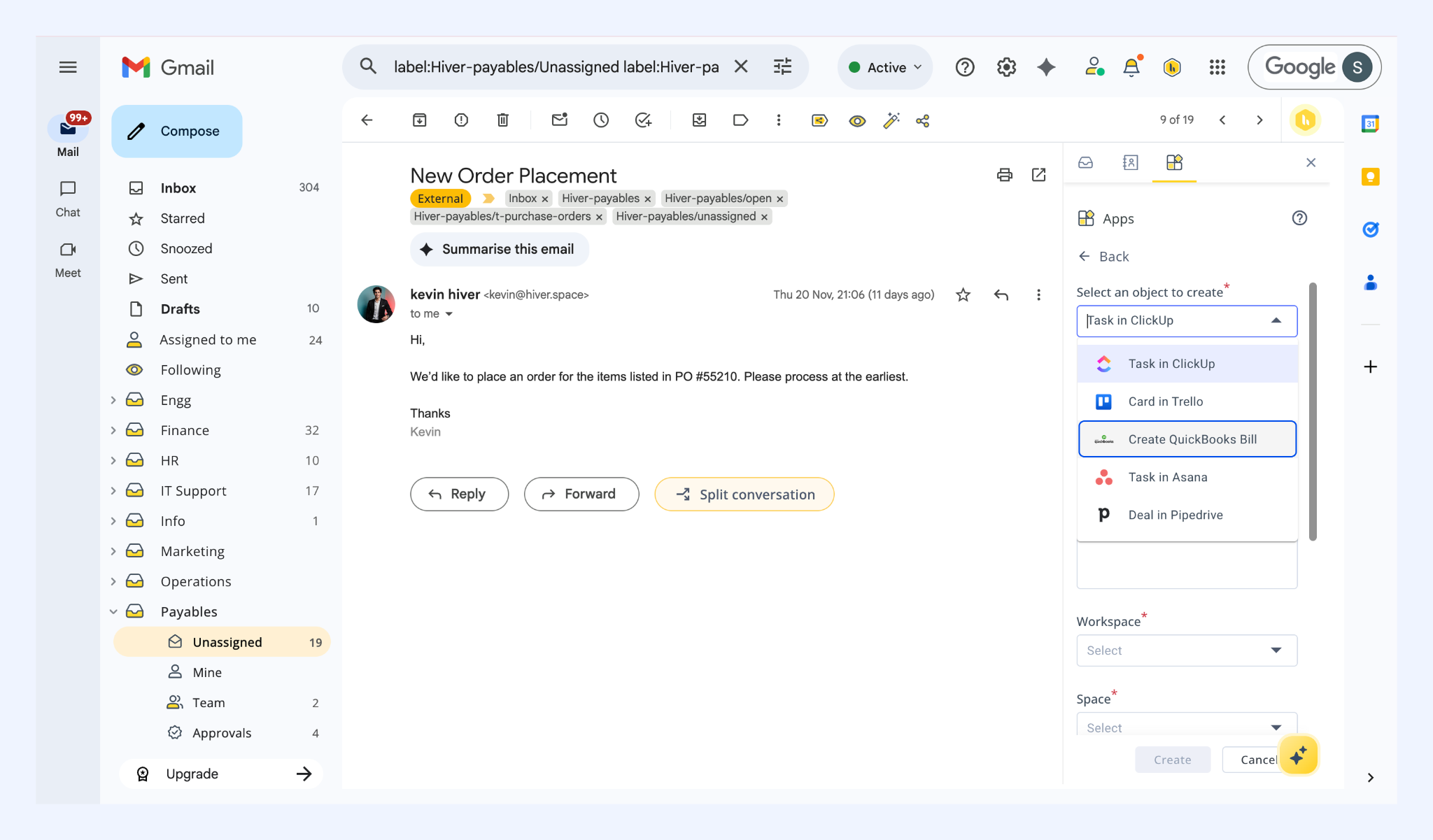Open the Labels icon in toolbar
1433x840 pixels.
click(x=740, y=120)
